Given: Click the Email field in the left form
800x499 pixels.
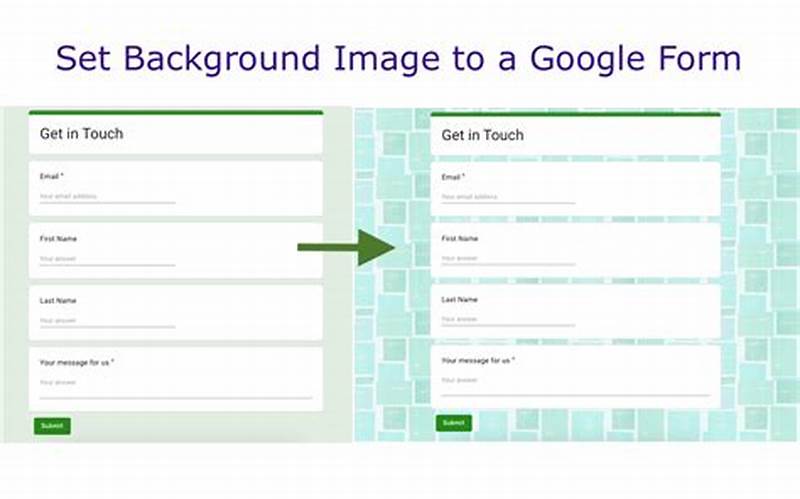Looking at the screenshot, I should [x=108, y=196].
